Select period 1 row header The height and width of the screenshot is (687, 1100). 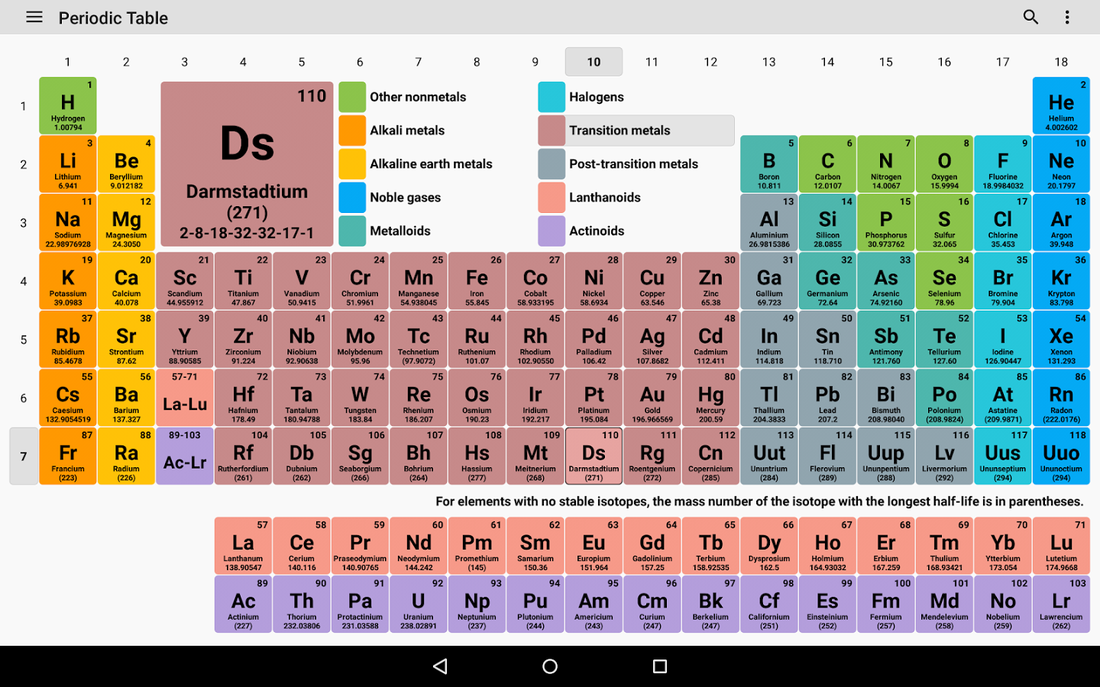[x=23, y=106]
